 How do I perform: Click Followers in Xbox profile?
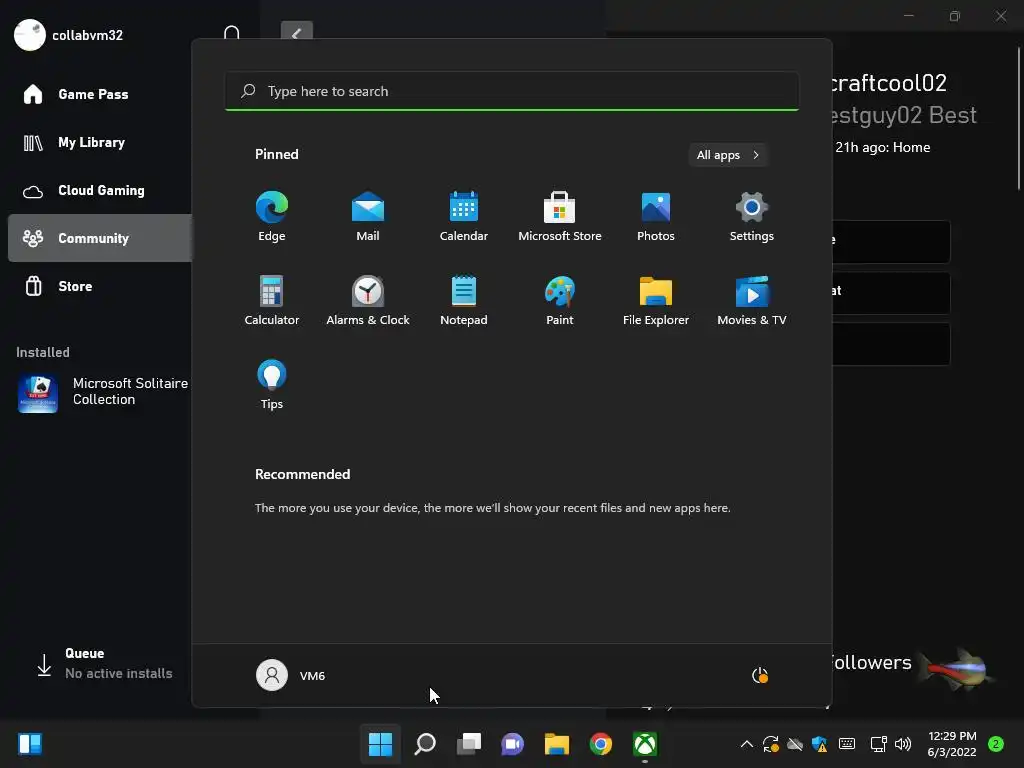coord(871,662)
